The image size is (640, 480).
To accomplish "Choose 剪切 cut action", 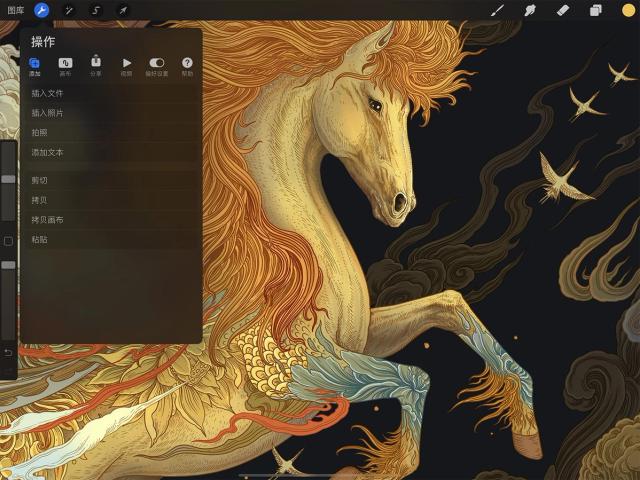I will click(111, 180).
